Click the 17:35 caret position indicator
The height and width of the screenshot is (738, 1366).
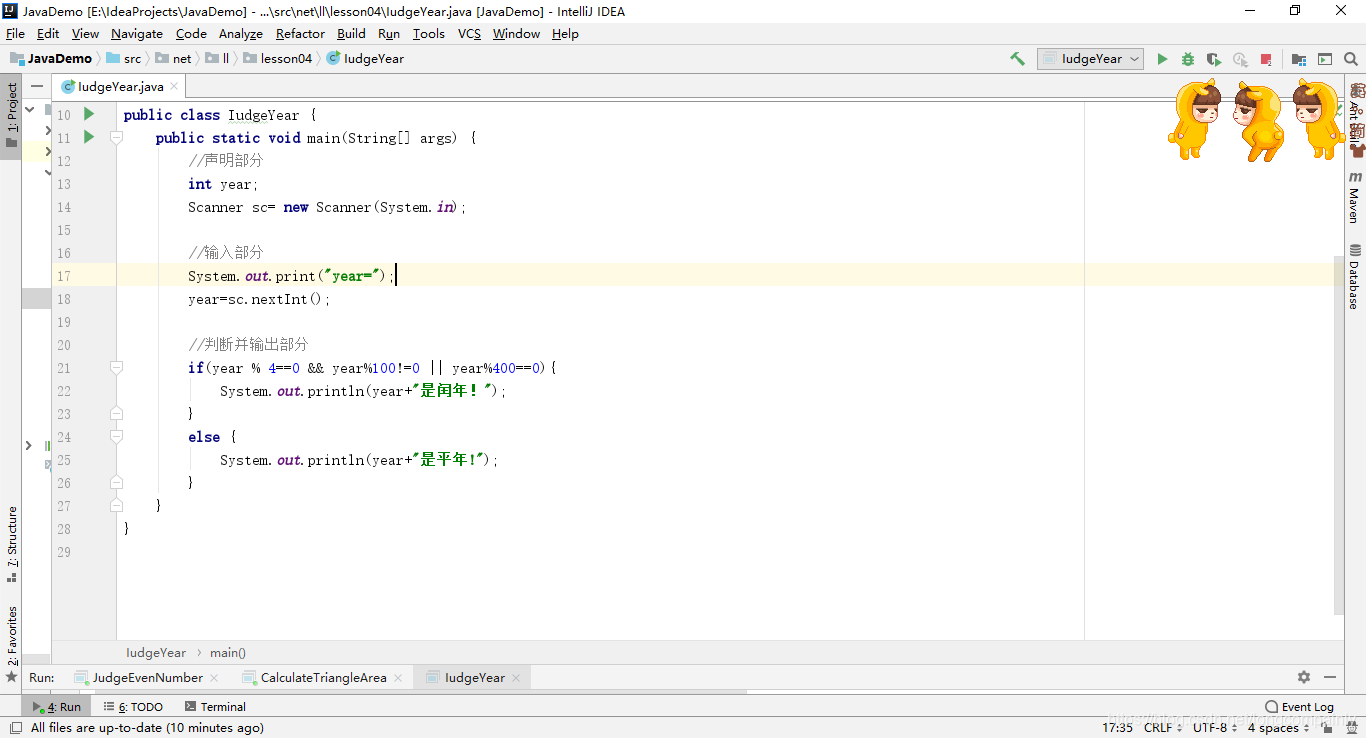point(1117,728)
